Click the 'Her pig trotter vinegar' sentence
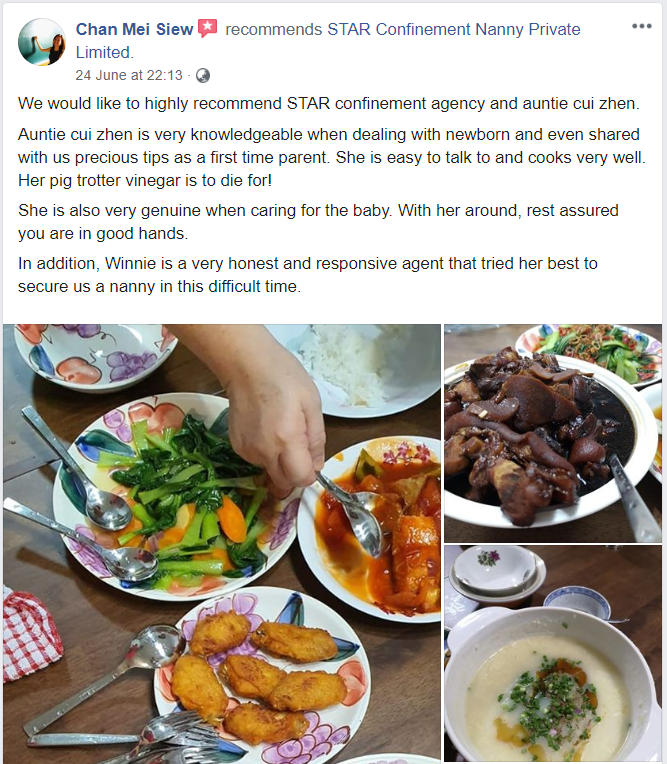 click(x=145, y=180)
